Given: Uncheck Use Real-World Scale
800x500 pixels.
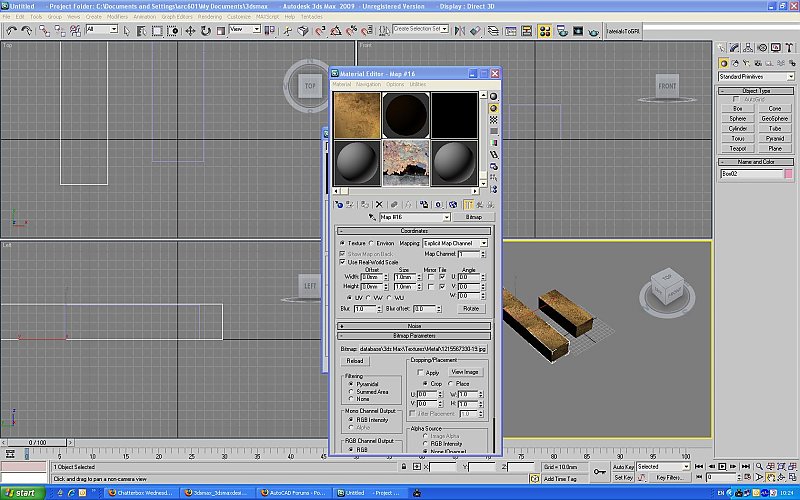Looking at the screenshot, I should click(342, 262).
